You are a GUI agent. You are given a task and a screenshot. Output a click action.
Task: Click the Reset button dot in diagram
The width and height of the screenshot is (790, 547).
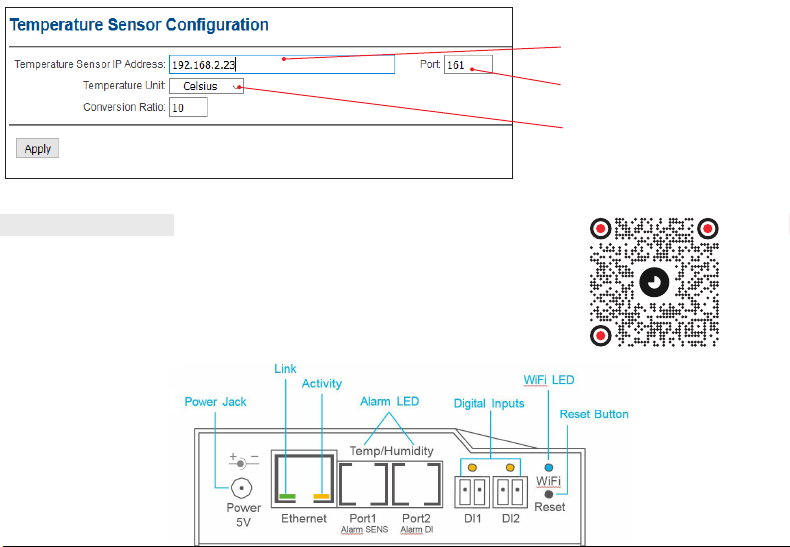point(549,494)
